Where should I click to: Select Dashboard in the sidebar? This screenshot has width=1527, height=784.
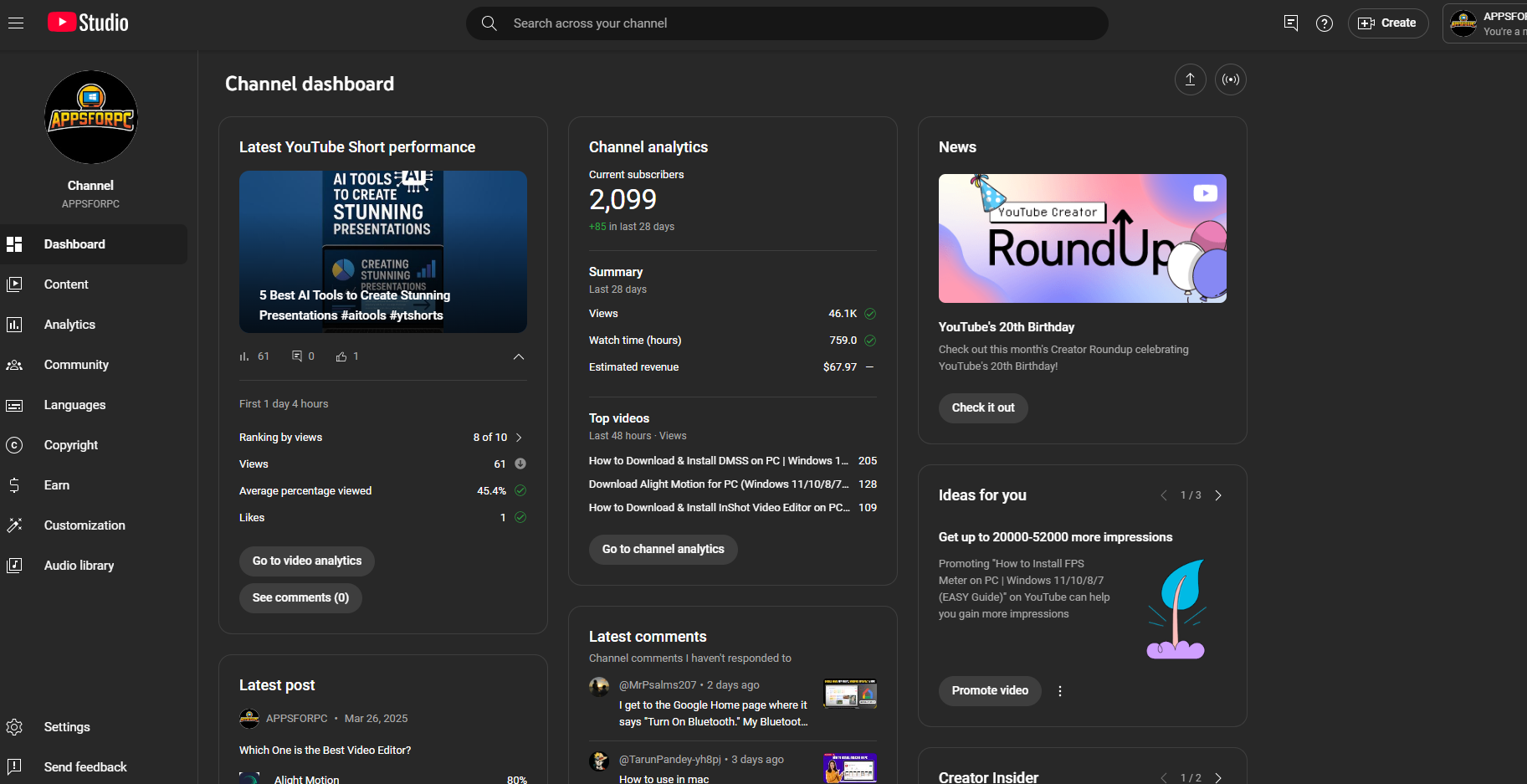94,244
